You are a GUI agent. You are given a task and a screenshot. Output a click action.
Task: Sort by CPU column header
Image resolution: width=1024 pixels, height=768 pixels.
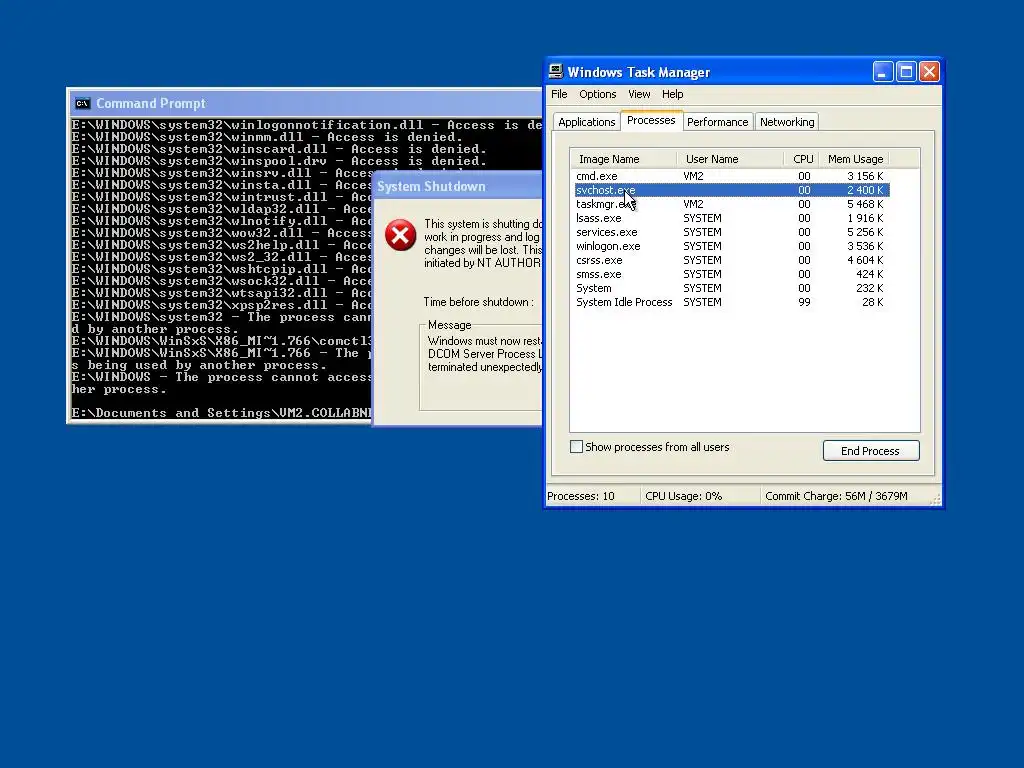tap(802, 159)
